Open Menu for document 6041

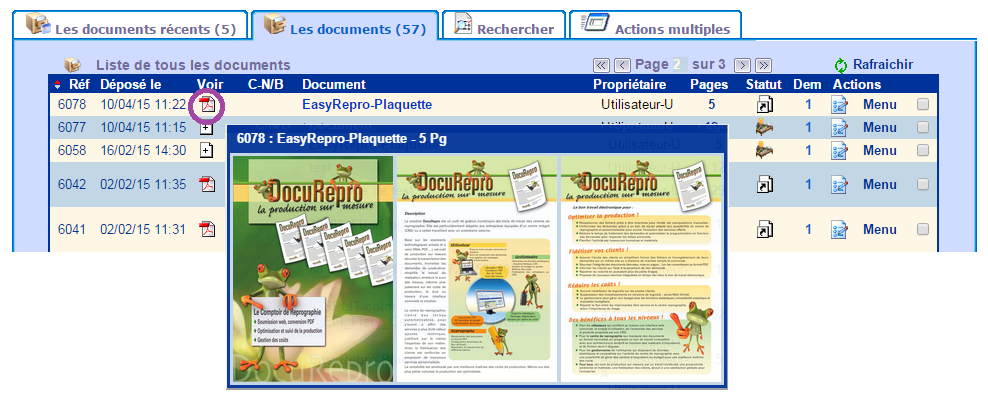click(x=880, y=229)
